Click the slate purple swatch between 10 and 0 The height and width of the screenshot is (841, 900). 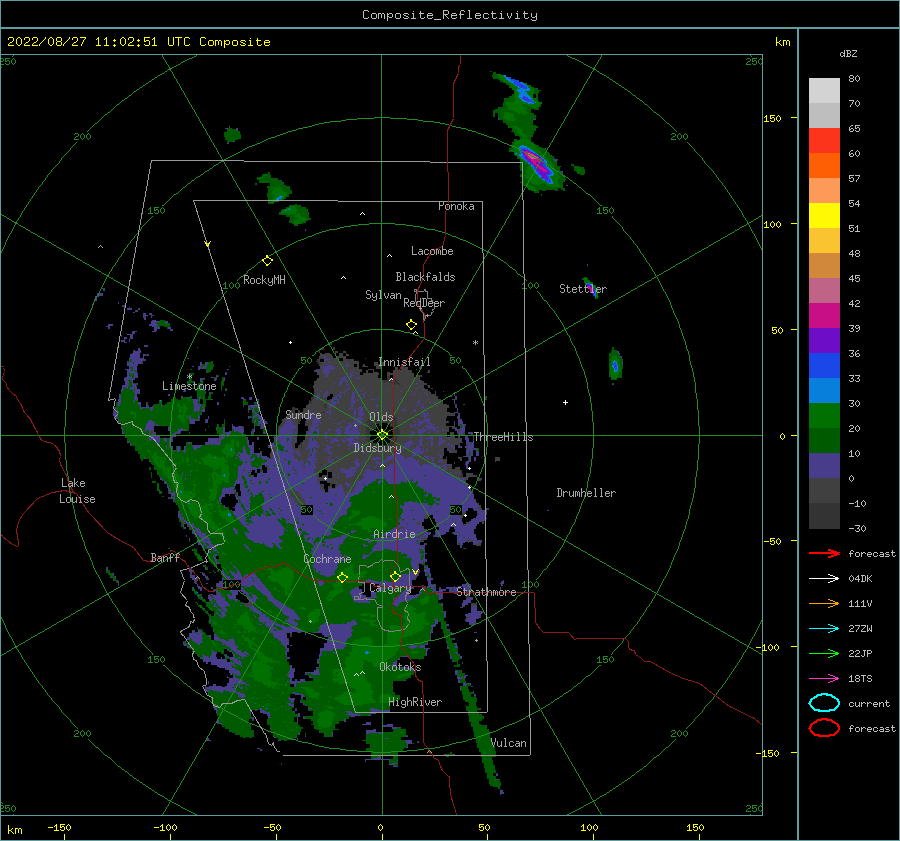tap(824, 465)
